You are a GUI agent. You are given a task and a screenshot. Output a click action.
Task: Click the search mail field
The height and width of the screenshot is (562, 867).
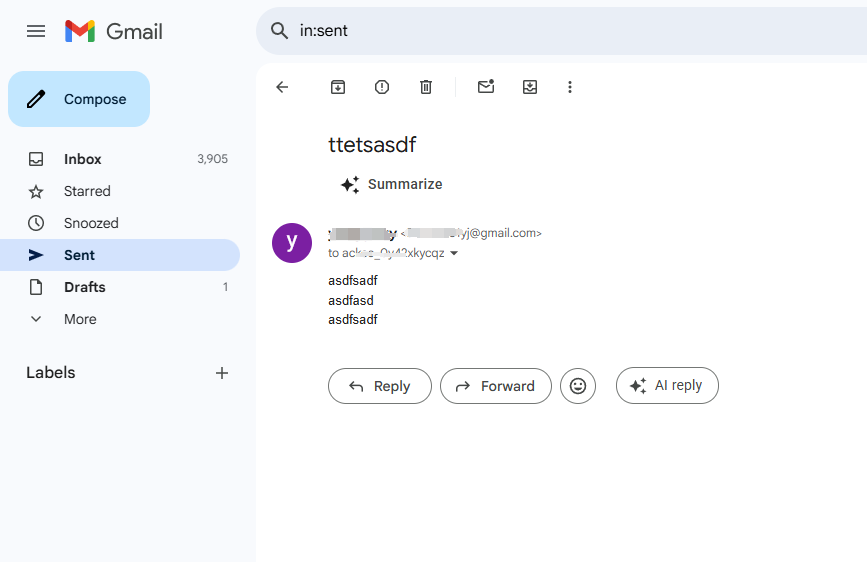560,31
